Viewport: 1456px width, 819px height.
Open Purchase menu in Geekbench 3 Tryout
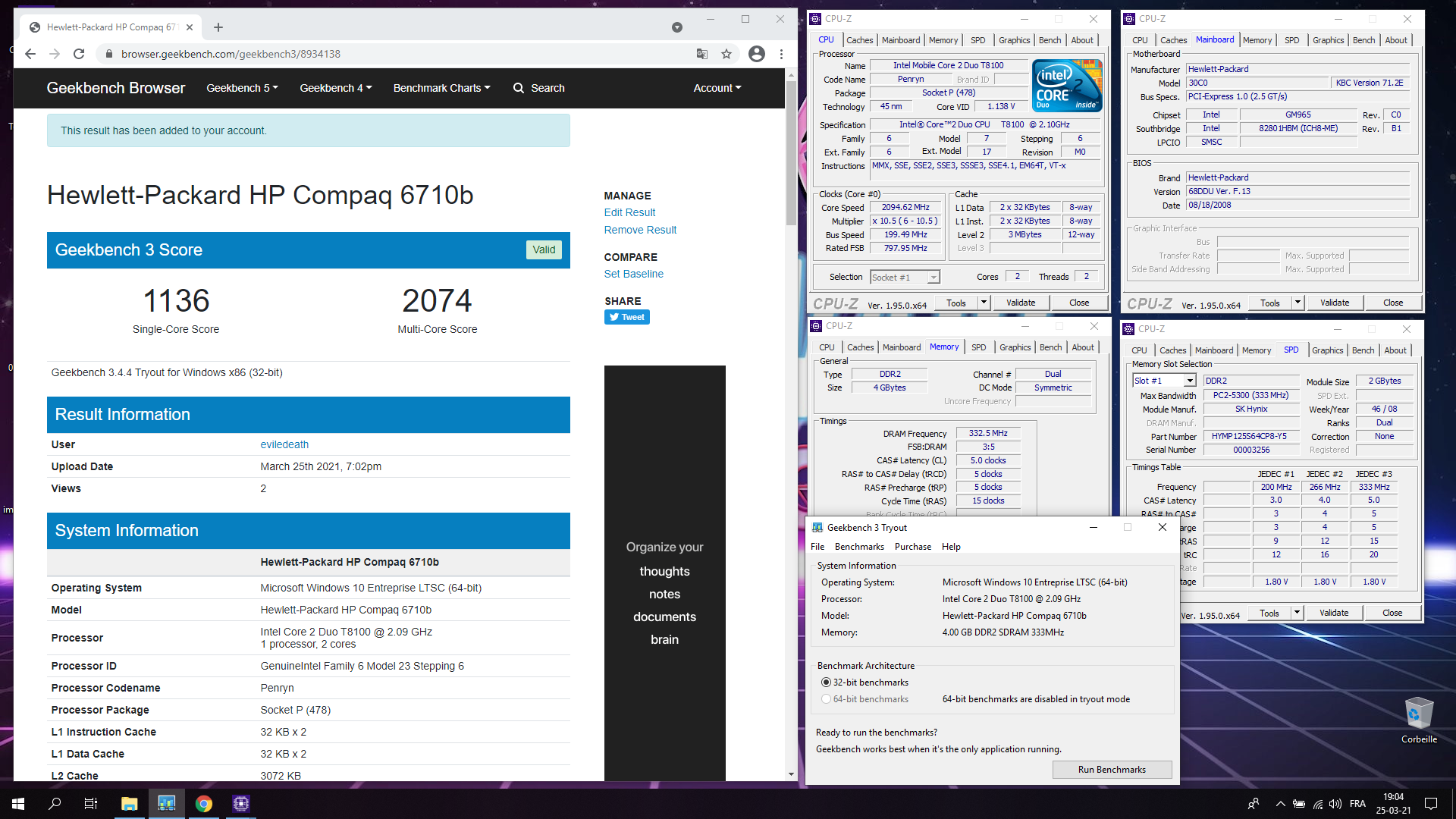(912, 547)
